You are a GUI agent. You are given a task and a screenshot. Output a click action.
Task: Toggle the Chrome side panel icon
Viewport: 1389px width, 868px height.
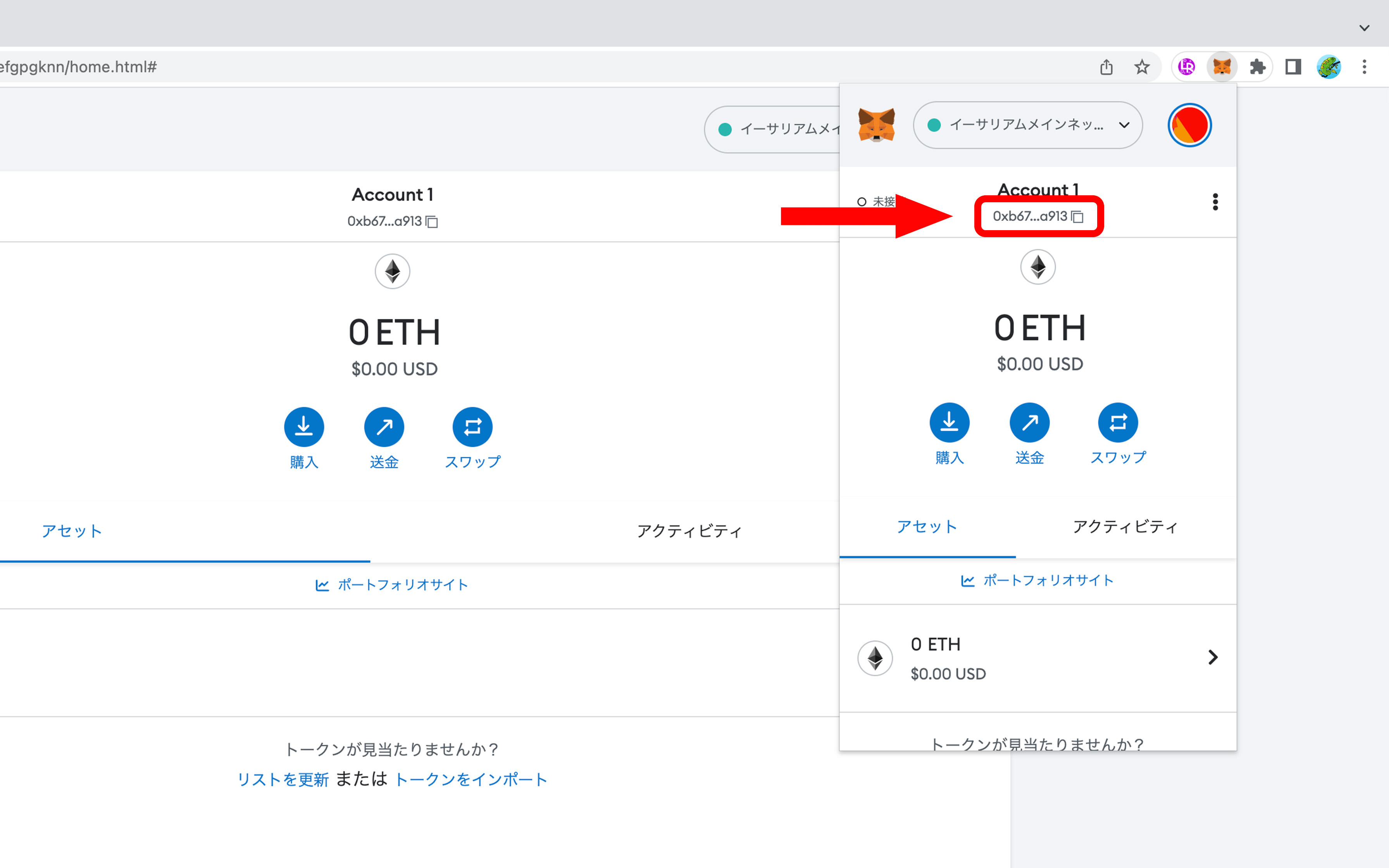coord(1292,67)
